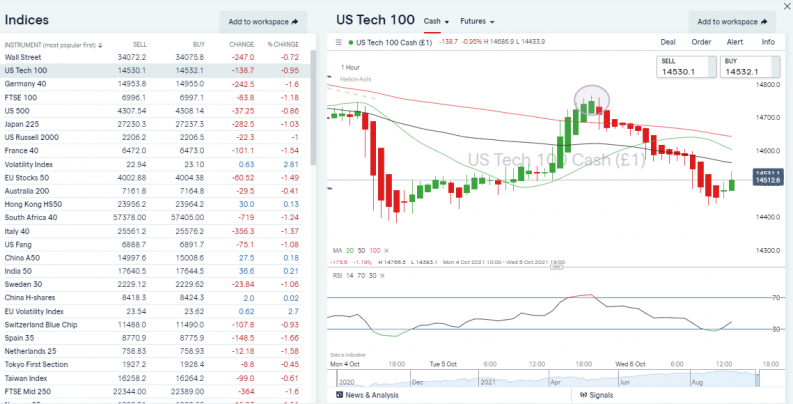This screenshot has height=404, width=793.
Task: Click the arrow on US Tech 100 Add to workspace
Action: pos(765,22)
